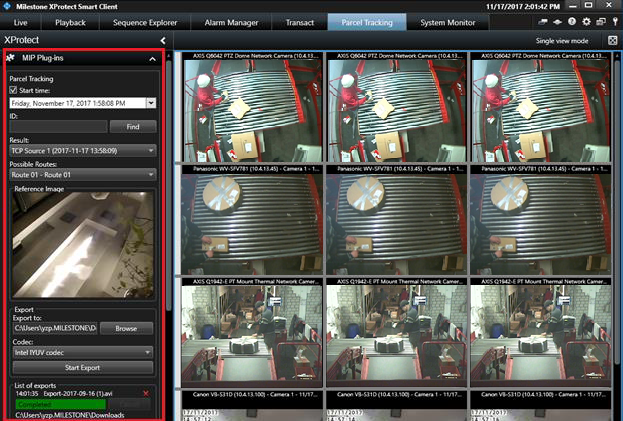
Task: Click the Find button
Action: point(133,127)
